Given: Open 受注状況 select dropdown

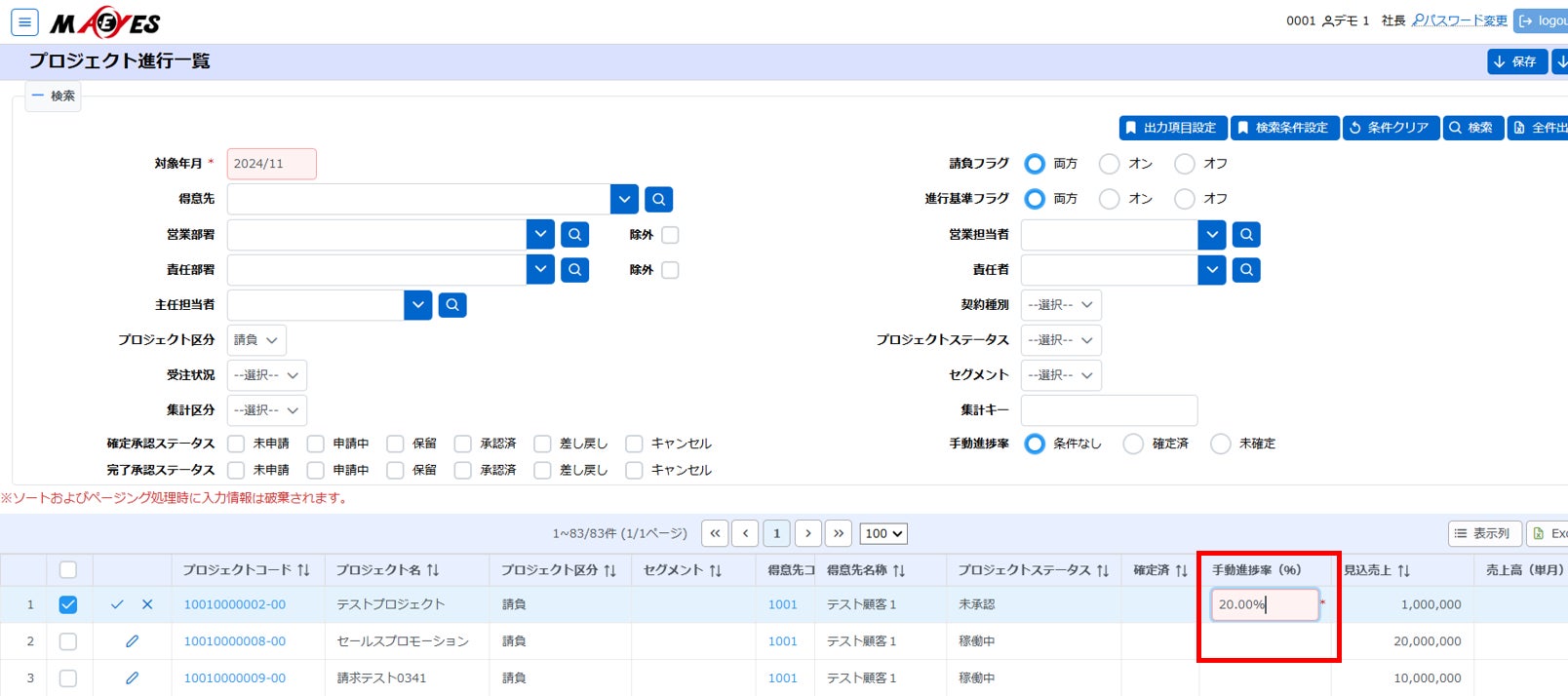Looking at the screenshot, I should (267, 375).
